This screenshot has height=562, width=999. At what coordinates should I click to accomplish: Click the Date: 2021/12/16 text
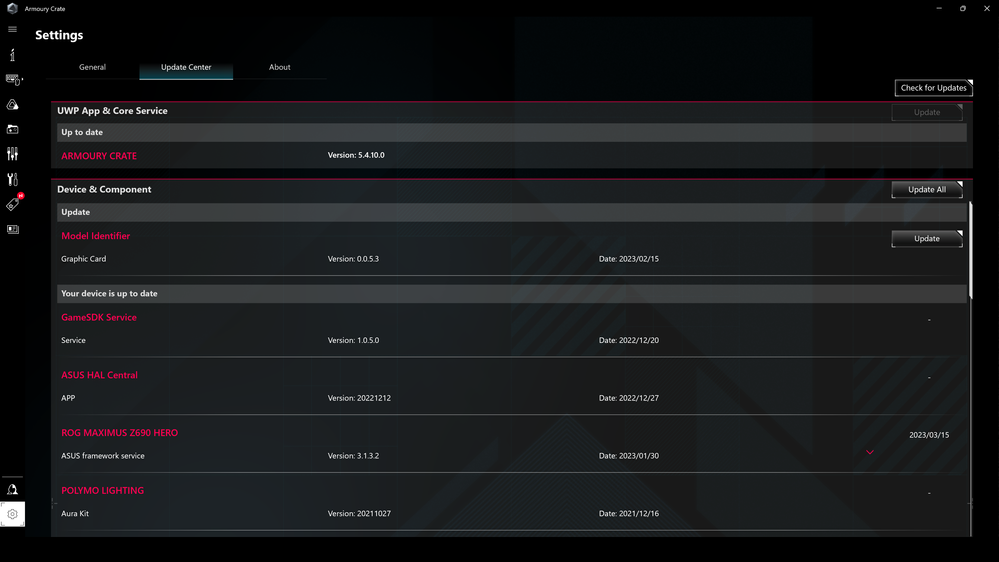pos(629,514)
